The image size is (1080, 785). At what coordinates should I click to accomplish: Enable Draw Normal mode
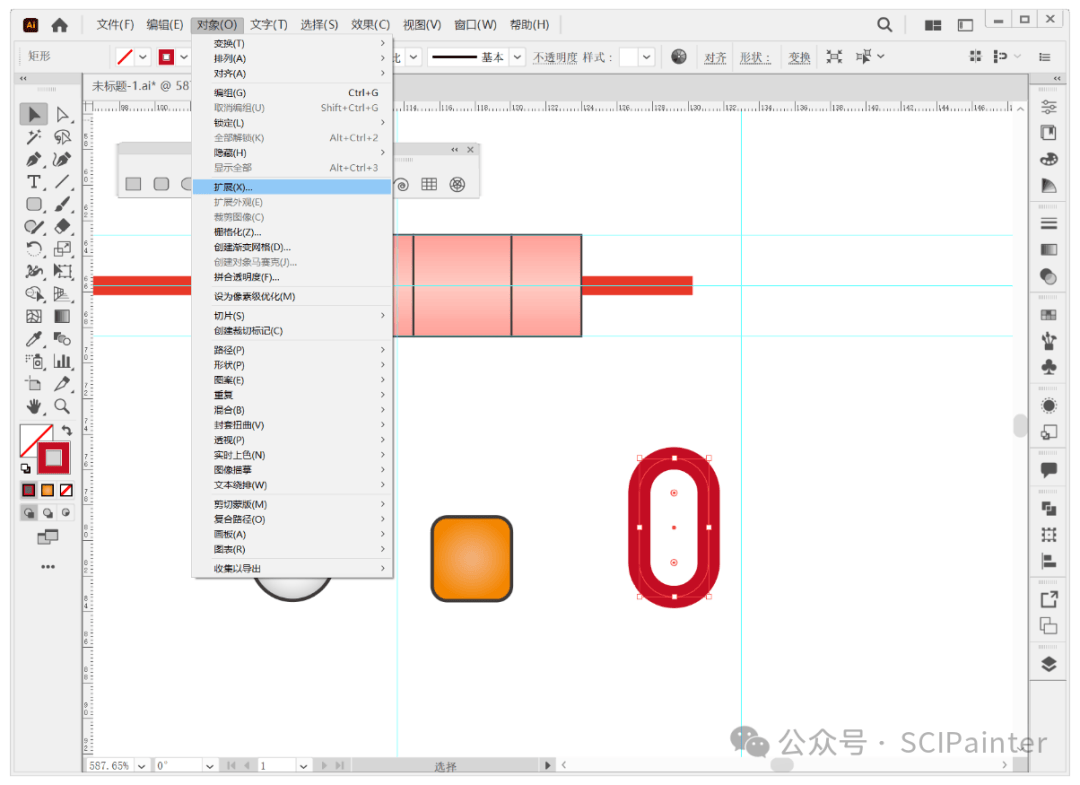click(x=29, y=513)
